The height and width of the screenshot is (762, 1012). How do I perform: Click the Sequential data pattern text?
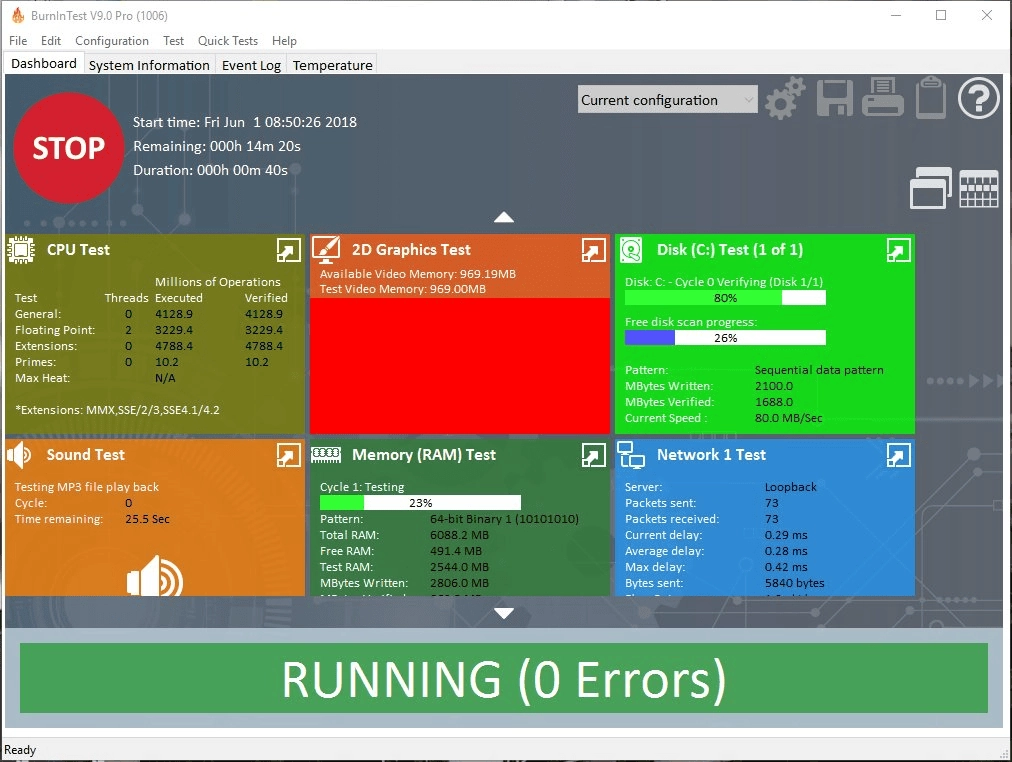(x=819, y=370)
